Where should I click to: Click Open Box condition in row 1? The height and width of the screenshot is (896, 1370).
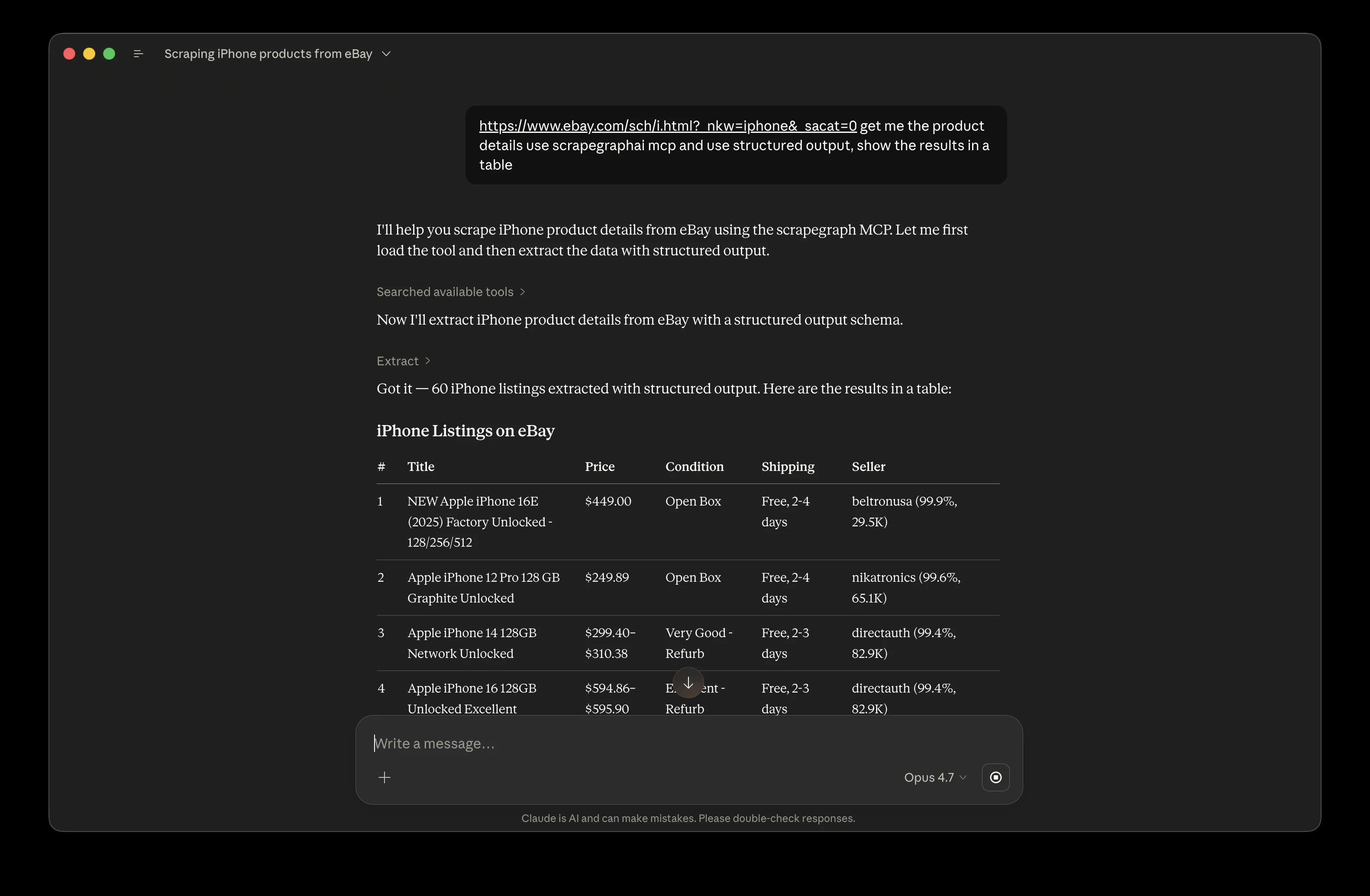pos(693,501)
